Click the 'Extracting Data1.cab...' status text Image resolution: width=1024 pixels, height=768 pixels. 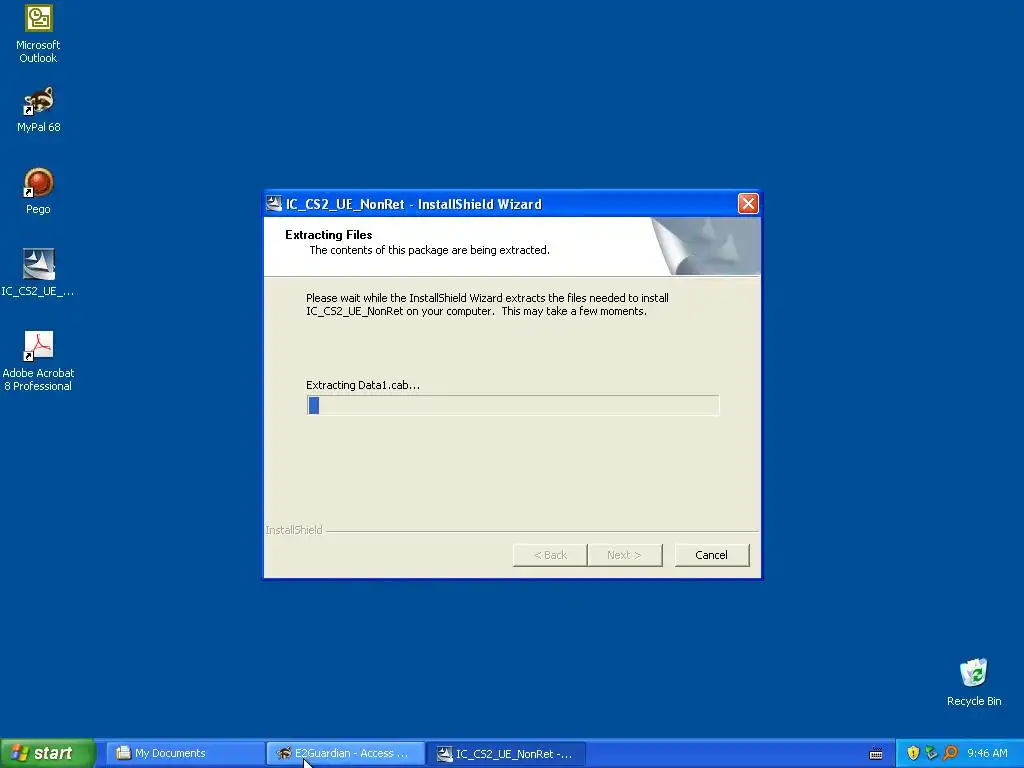pos(362,385)
